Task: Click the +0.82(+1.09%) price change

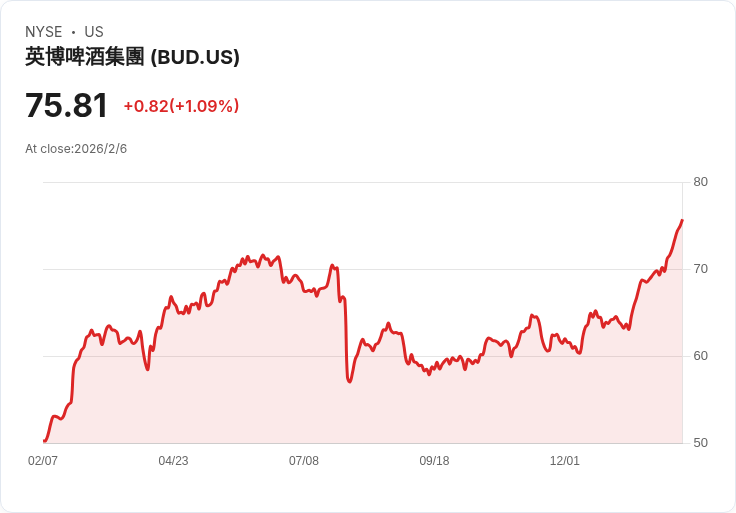Action: pos(181,106)
